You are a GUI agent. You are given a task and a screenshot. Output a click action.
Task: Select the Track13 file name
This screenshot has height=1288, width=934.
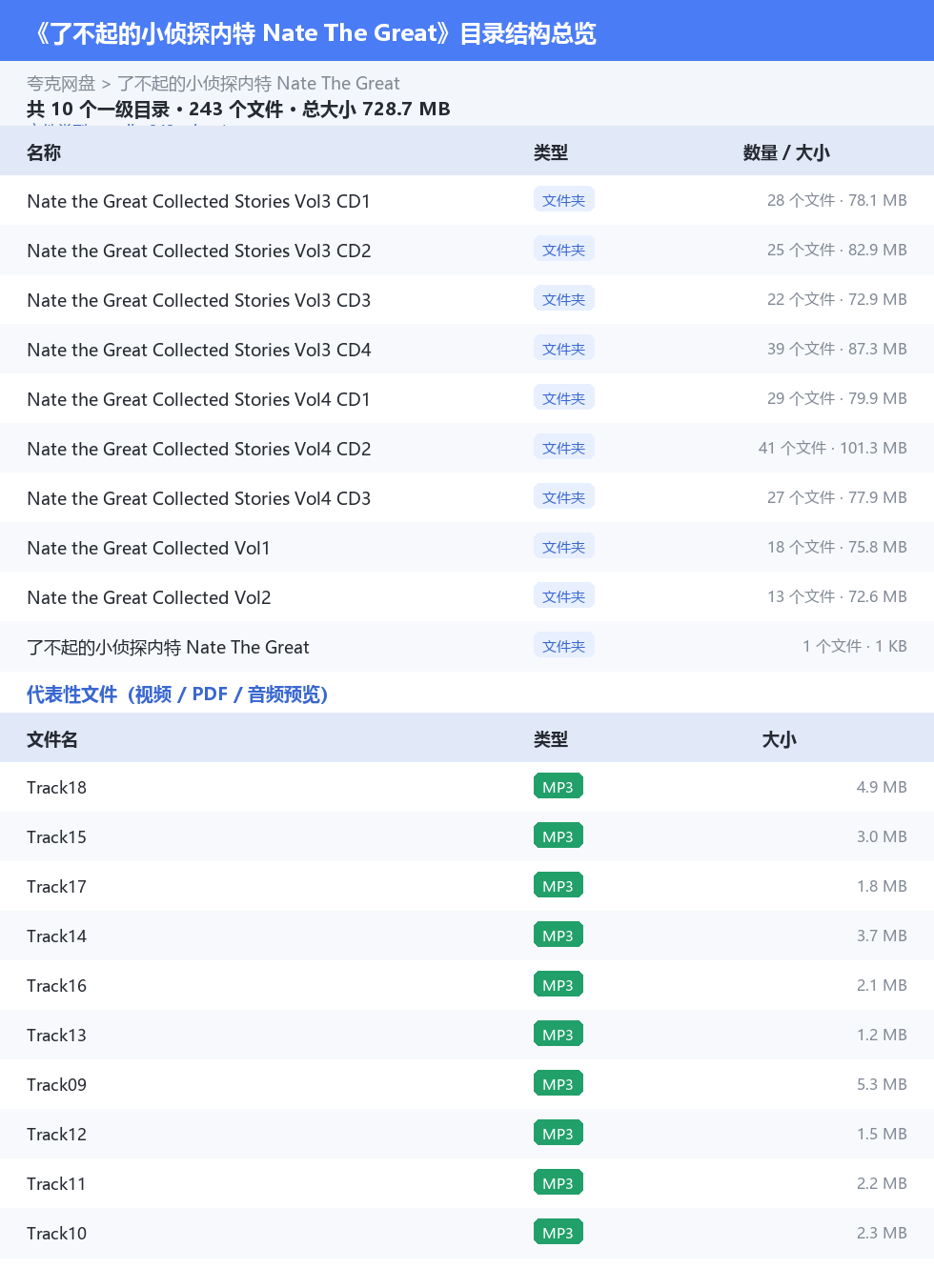point(56,1036)
